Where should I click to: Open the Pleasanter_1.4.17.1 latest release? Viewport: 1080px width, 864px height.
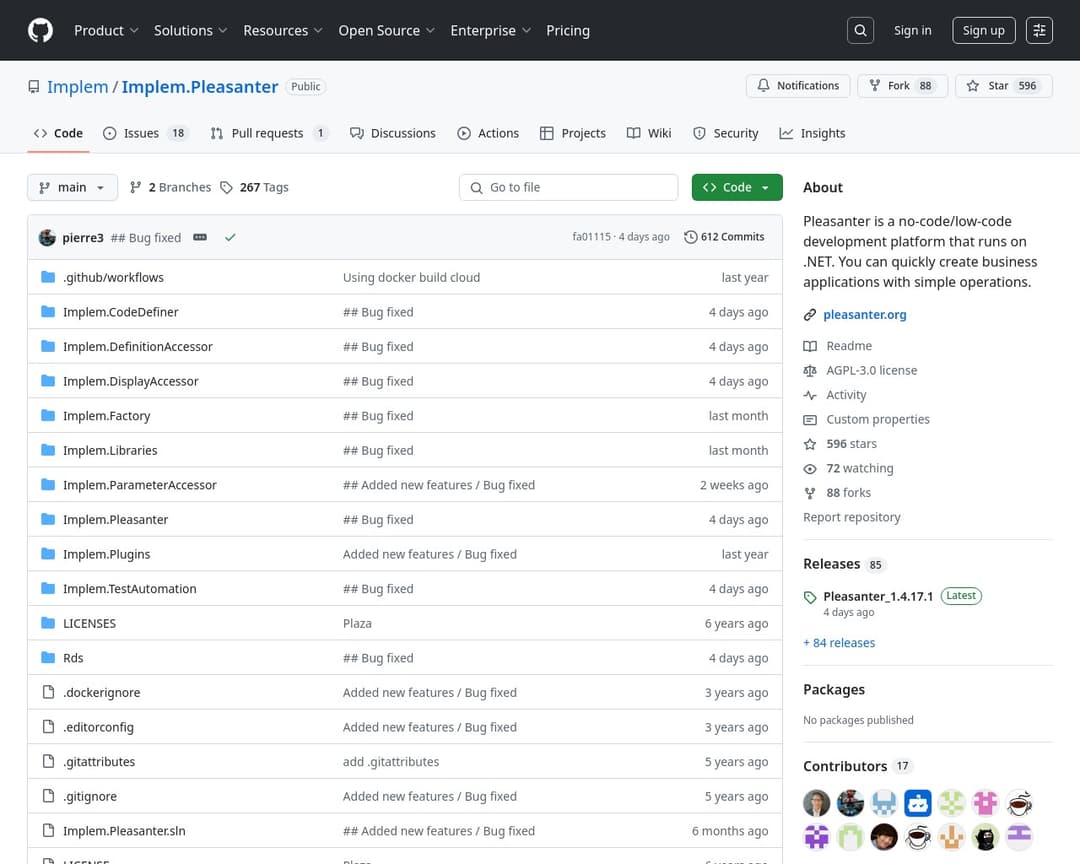[x=878, y=596]
